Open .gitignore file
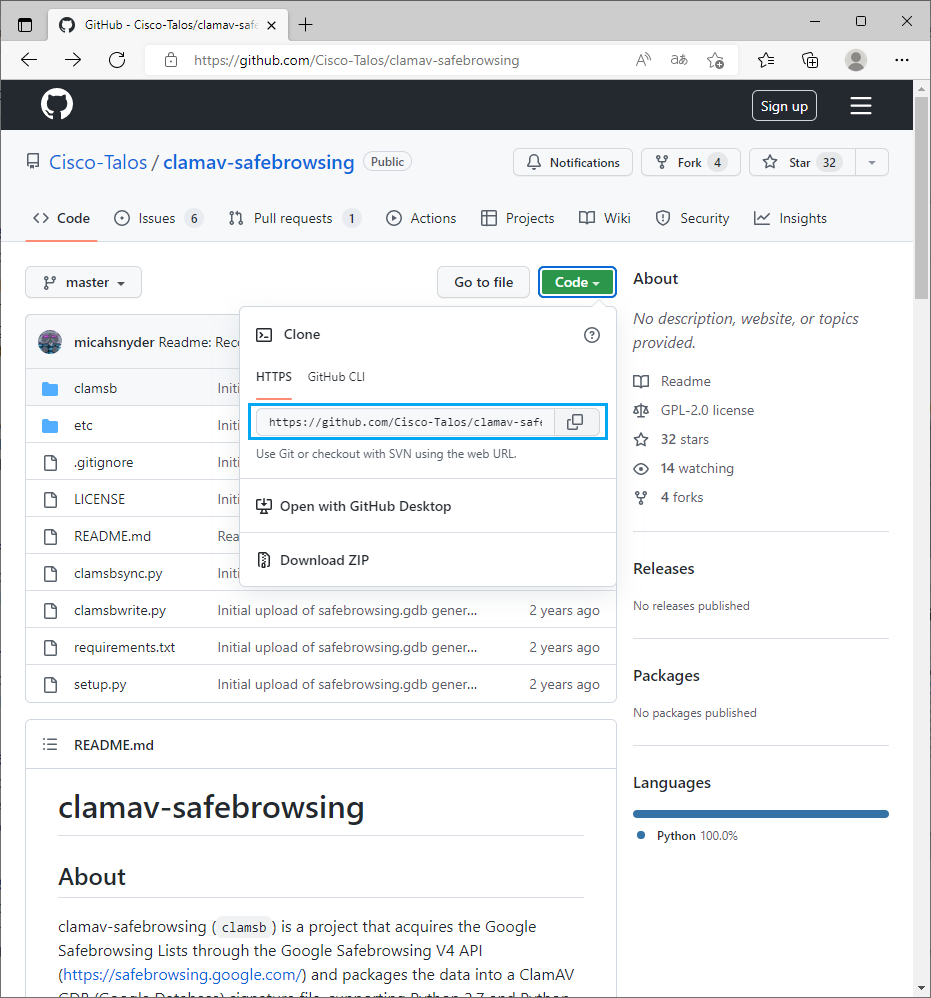The height and width of the screenshot is (998, 931). [x=104, y=463]
